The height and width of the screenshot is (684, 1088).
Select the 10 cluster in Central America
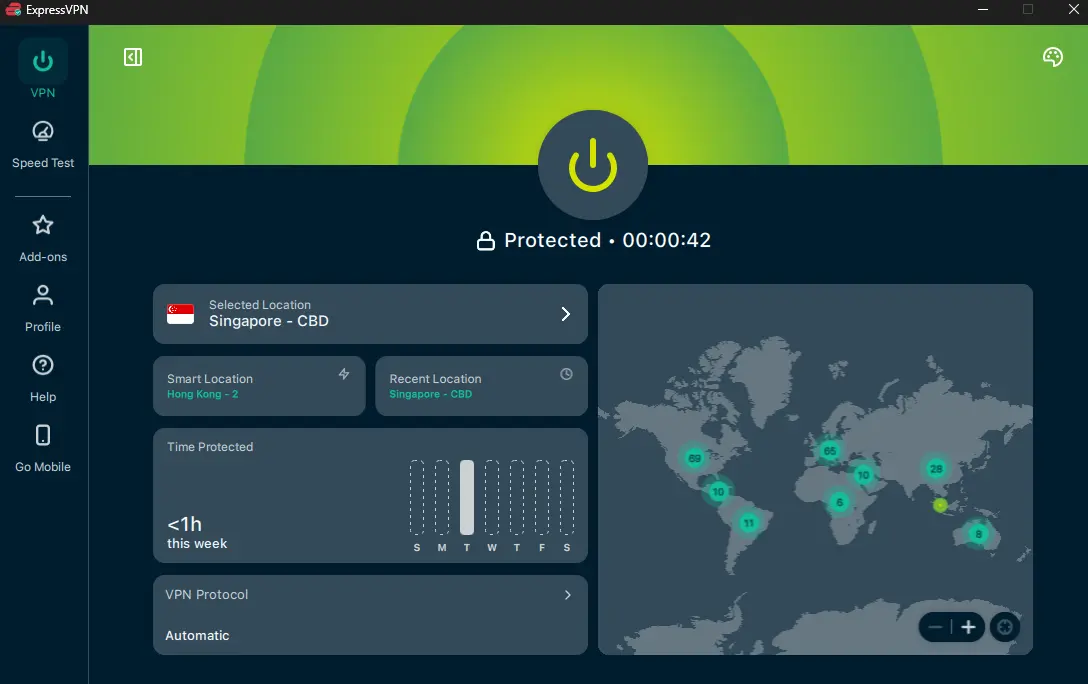pos(718,491)
